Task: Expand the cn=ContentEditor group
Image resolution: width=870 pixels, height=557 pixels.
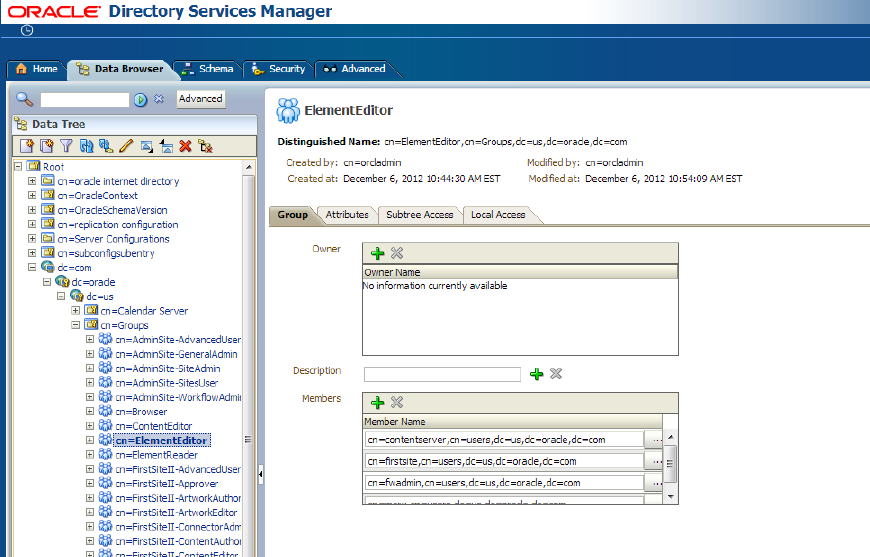Action: (x=90, y=426)
